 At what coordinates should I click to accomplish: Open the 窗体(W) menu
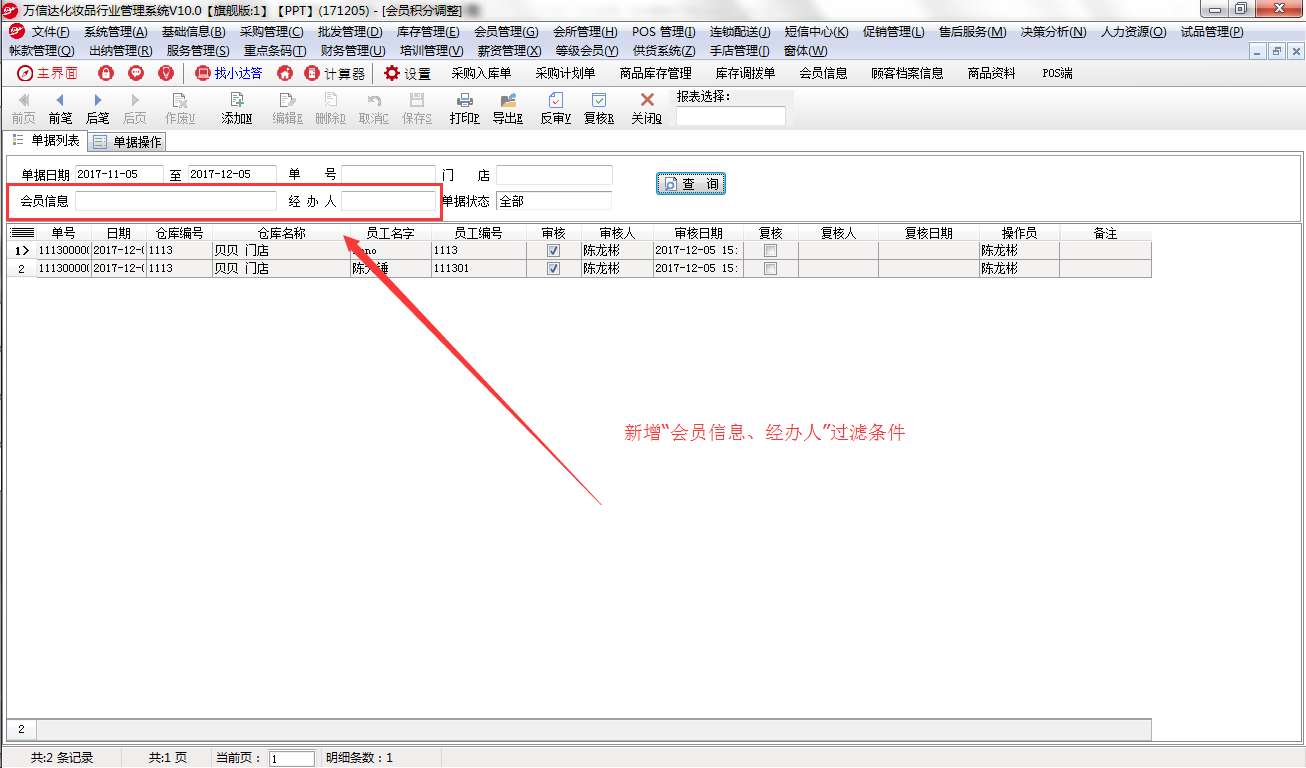pos(805,50)
